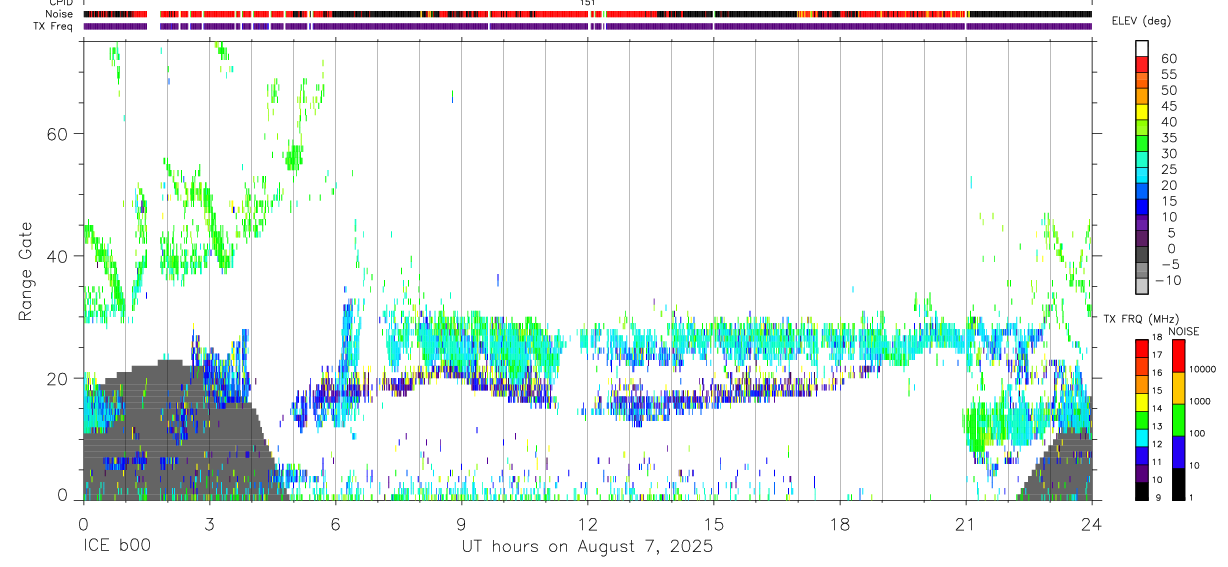The image size is (1228, 567).
Task: Click the 'Noise' row label at top
Action: [x=59, y=14]
